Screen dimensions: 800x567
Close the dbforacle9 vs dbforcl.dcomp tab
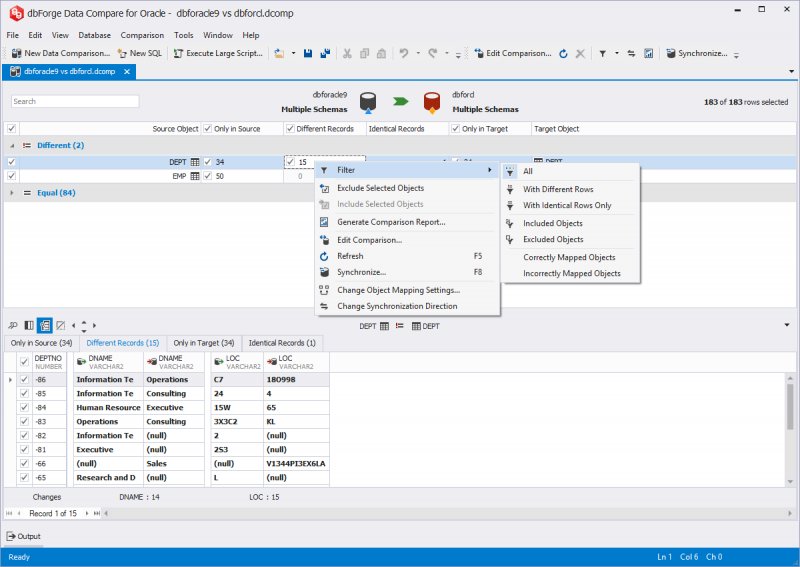click(x=127, y=71)
